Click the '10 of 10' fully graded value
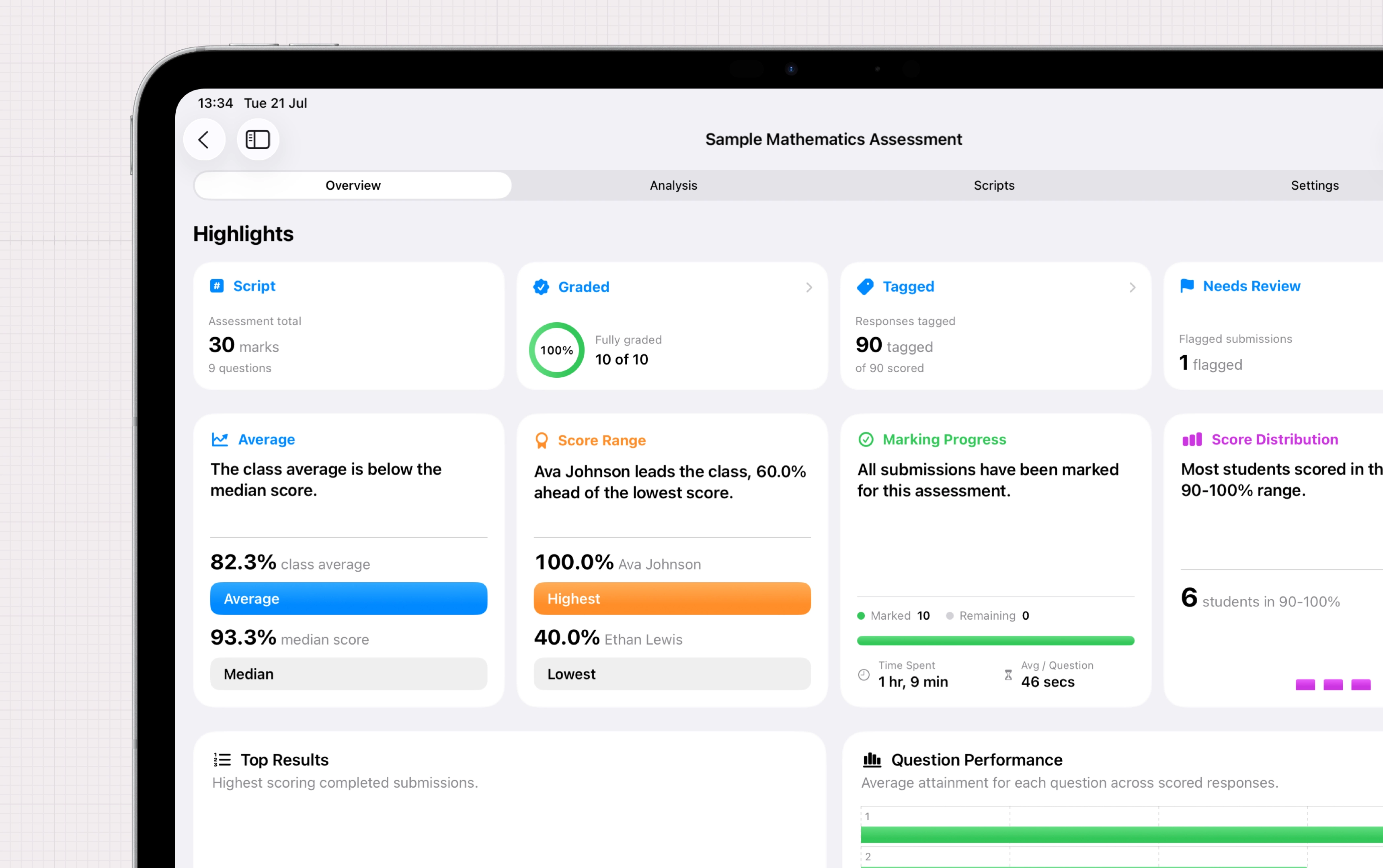The height and width of the screenshot is (868, 1383). click(x=622, y=359)
